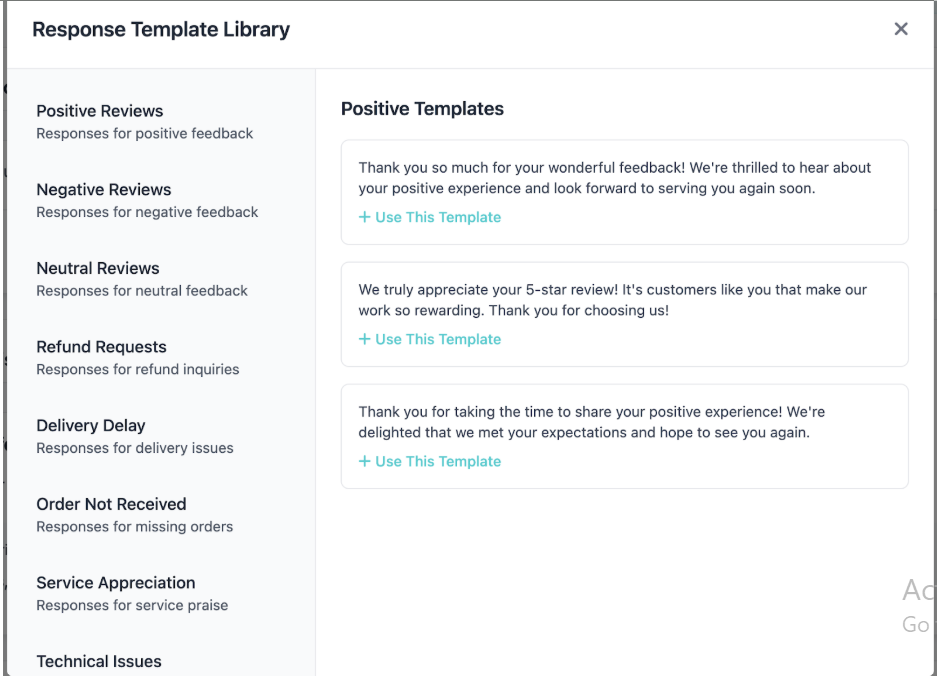Click the Positive Templates heading

(422, 109)
